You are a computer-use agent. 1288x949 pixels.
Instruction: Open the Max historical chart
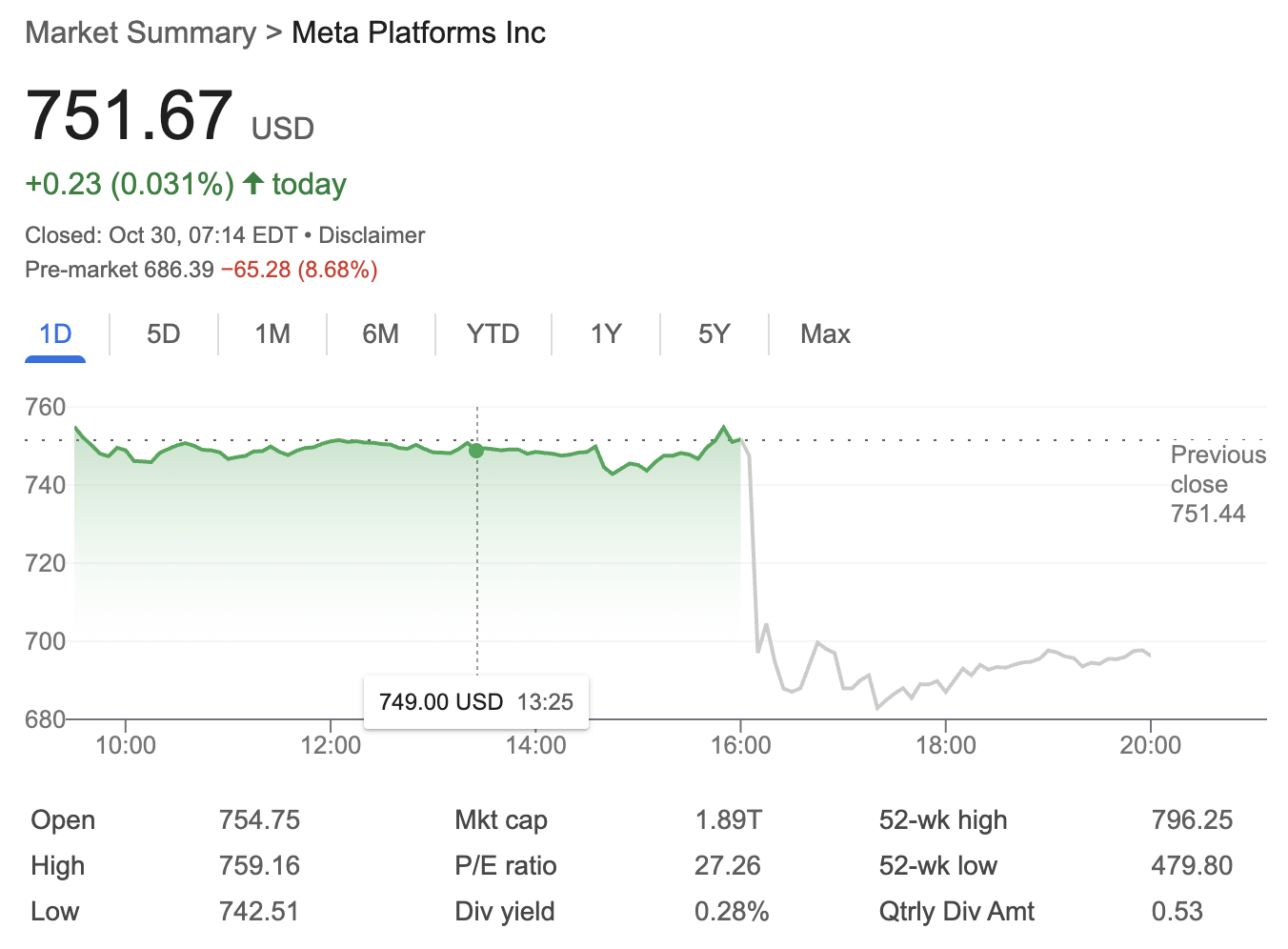[825, 334]
